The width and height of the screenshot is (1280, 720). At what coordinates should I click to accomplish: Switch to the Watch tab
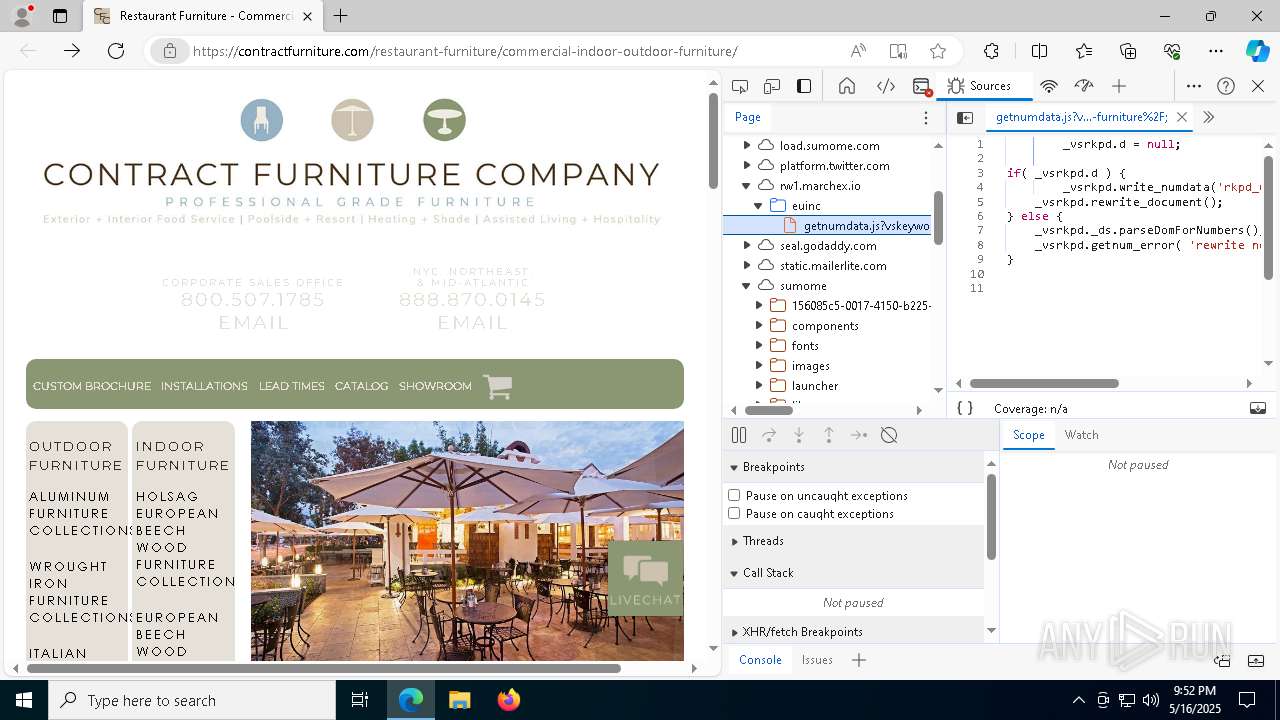[x=1081, y=435]
